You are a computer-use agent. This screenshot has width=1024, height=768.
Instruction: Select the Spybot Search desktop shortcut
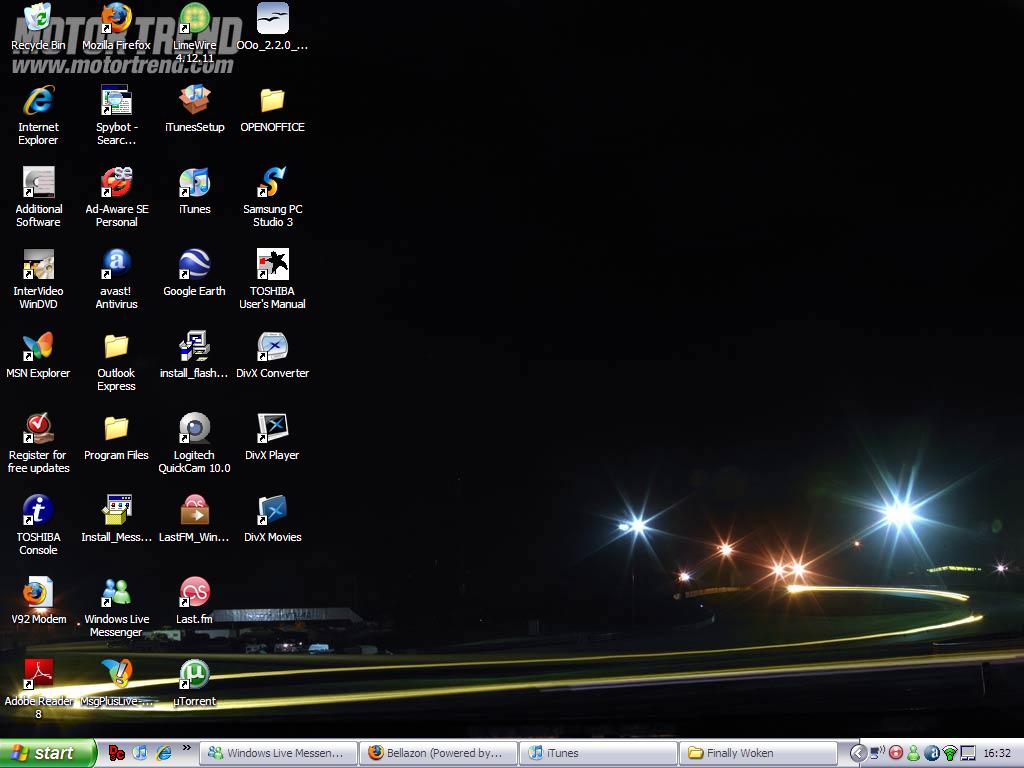coord(116,102)
